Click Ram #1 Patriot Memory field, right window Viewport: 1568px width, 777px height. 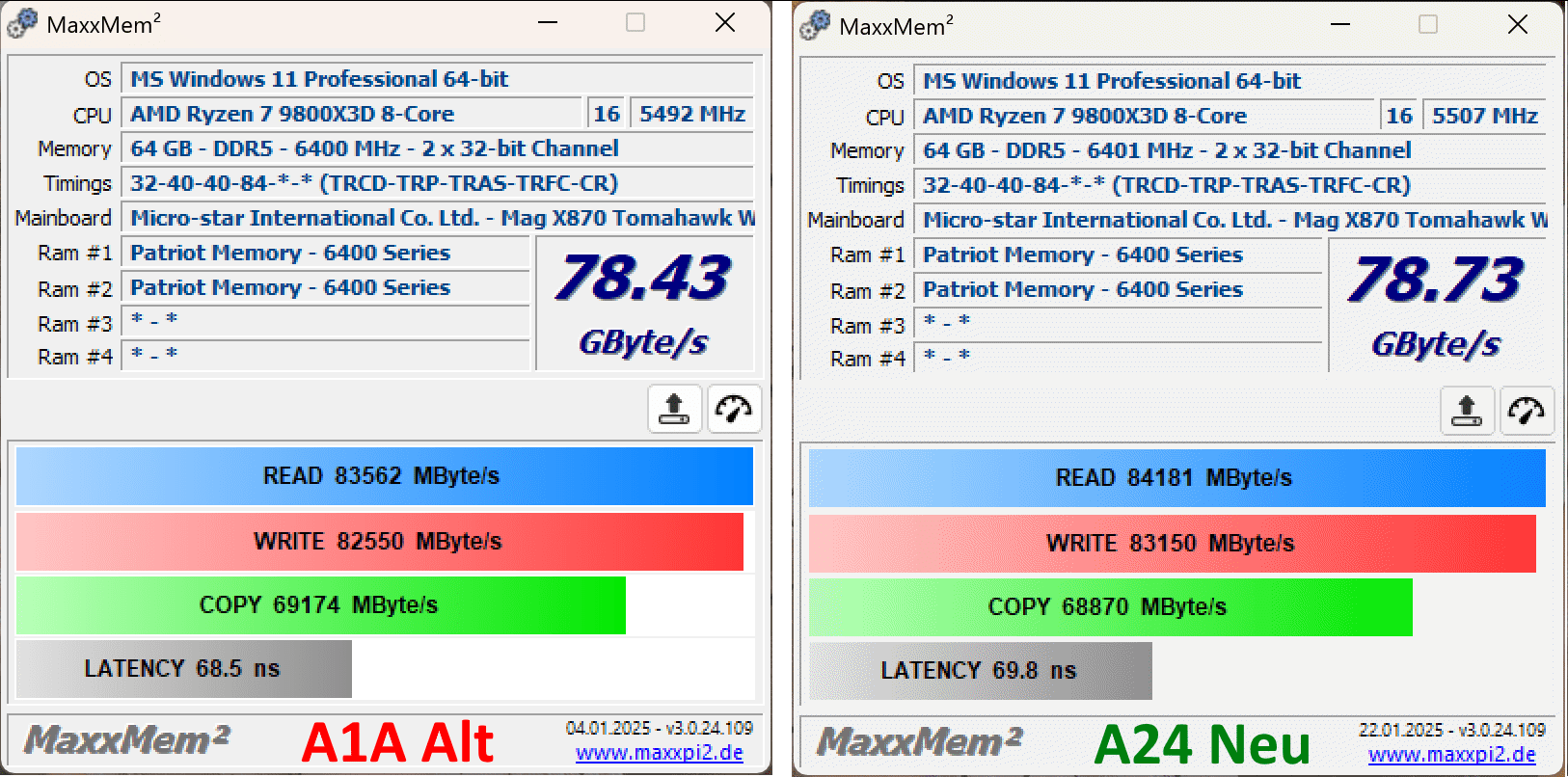coord(1119,255)
